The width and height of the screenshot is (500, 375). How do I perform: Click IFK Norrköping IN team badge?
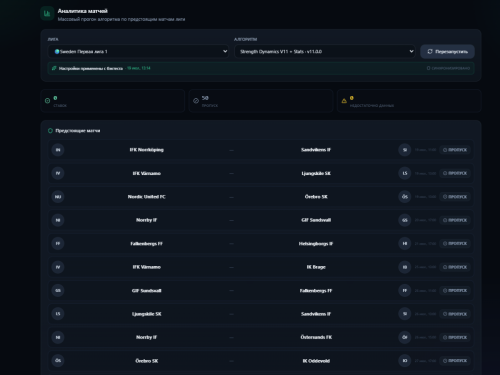tap(58, 150)
